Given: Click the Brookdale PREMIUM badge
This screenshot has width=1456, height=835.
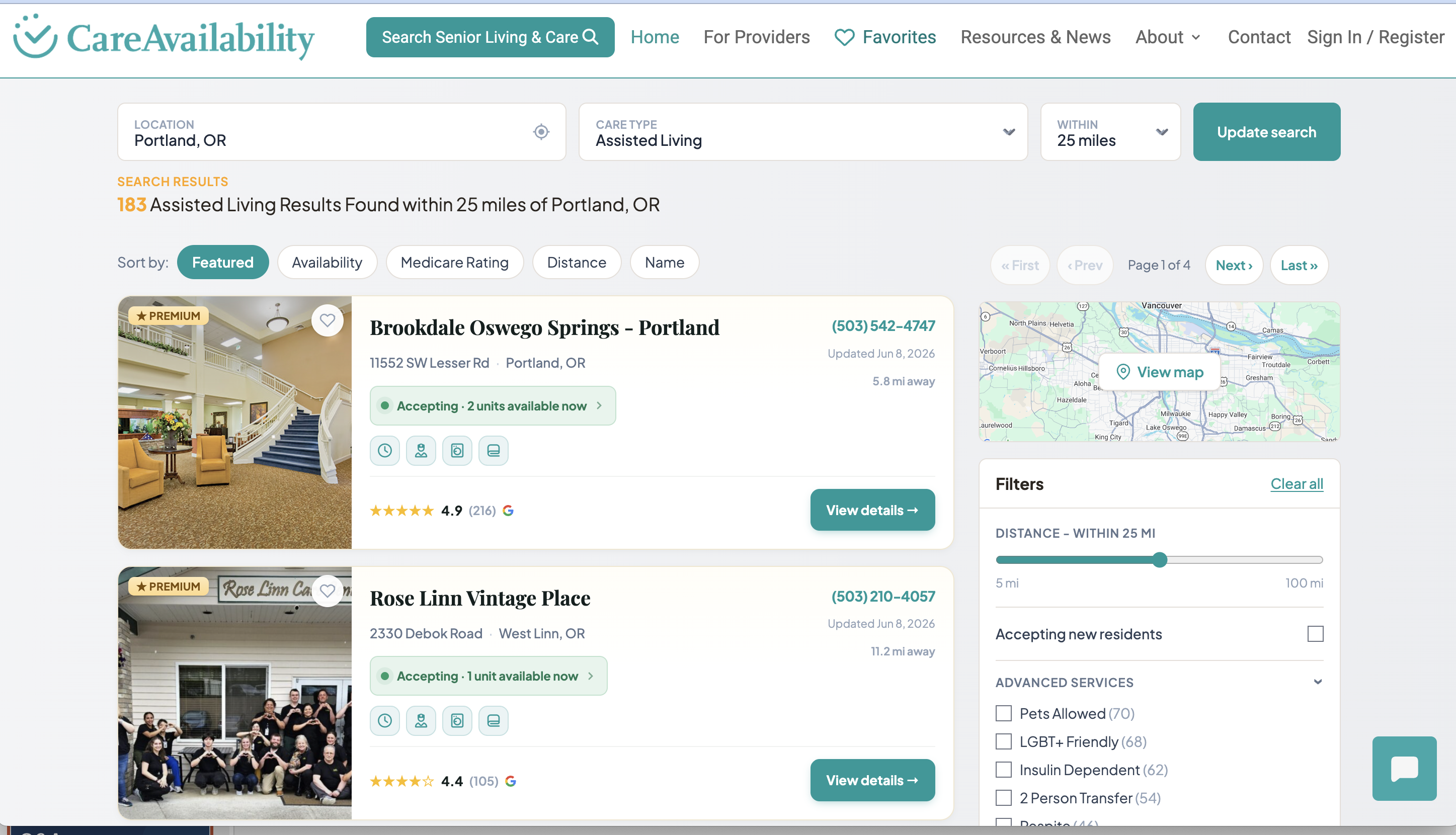Looking at the screenshot, I should click(168, 316).
